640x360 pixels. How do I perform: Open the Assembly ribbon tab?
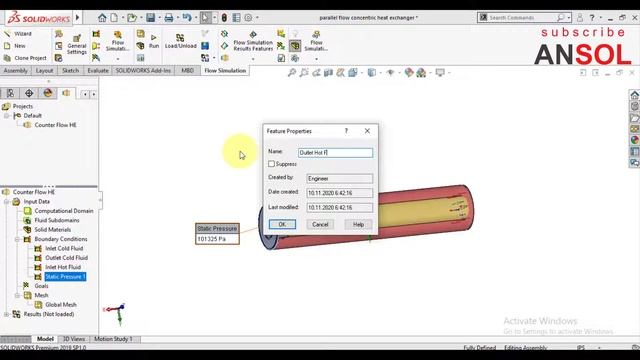16,71
